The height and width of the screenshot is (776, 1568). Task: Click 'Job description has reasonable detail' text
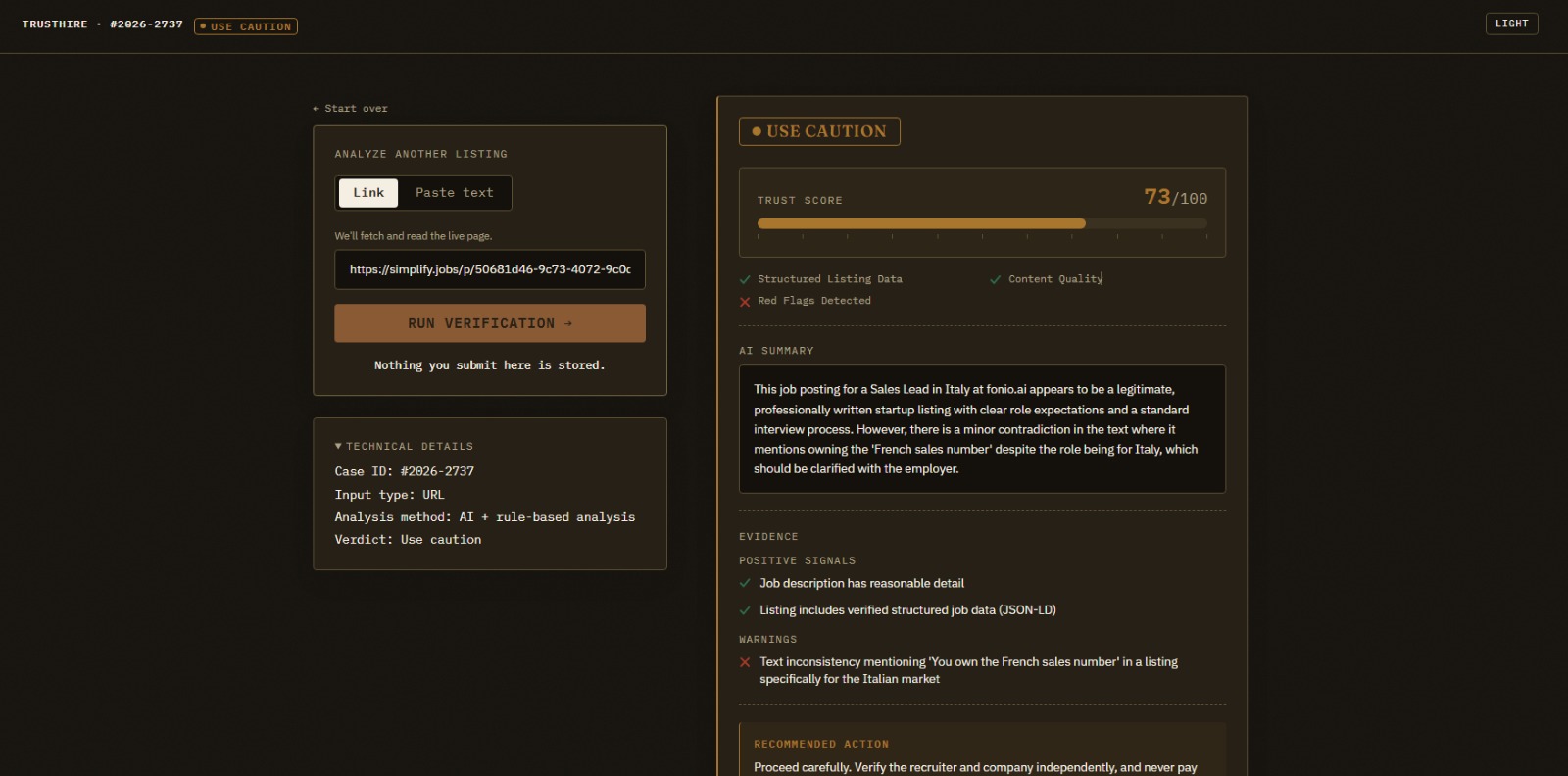click(861, 583)
